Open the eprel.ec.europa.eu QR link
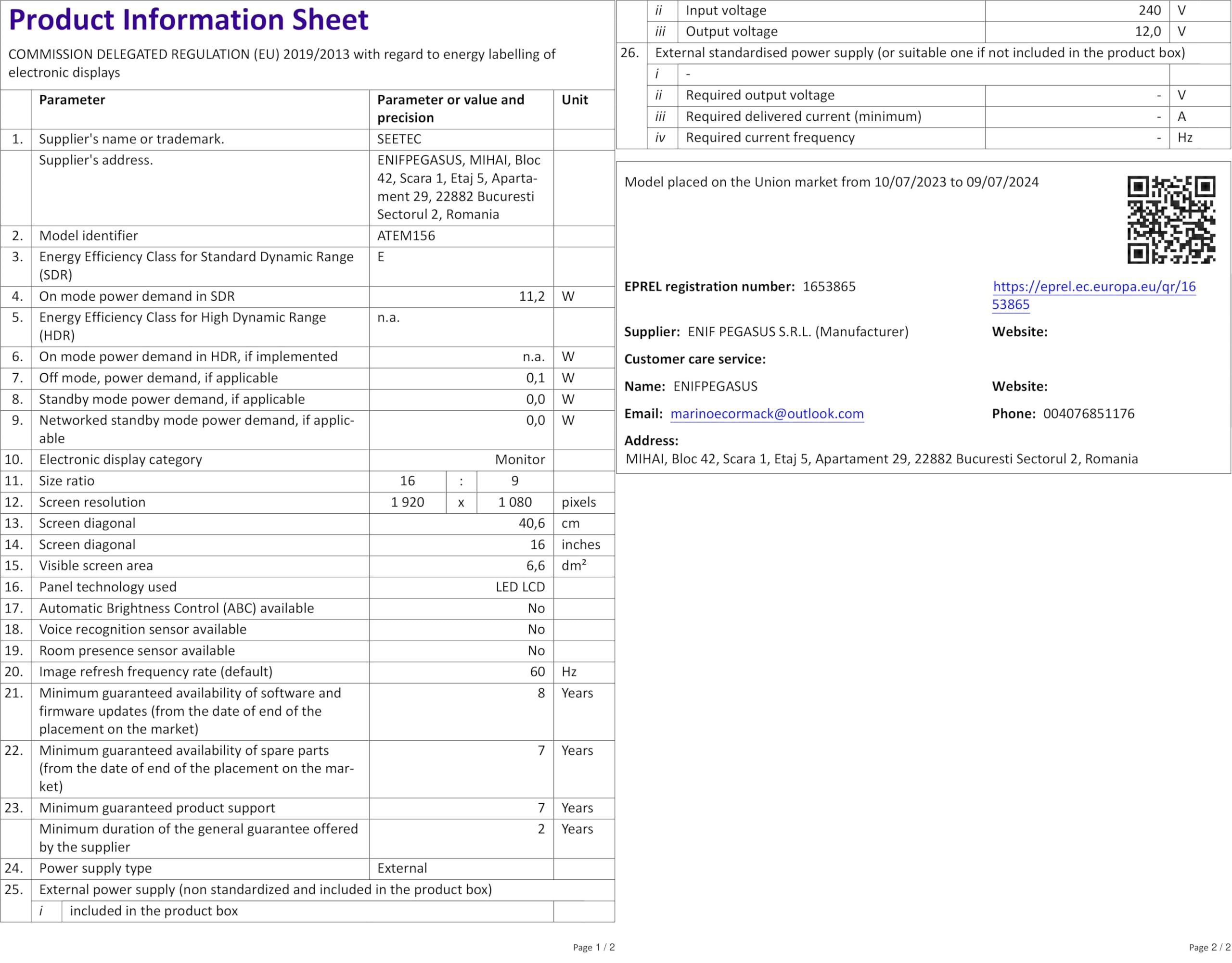Screen dimensions: 1232x963 [1094, 286]
